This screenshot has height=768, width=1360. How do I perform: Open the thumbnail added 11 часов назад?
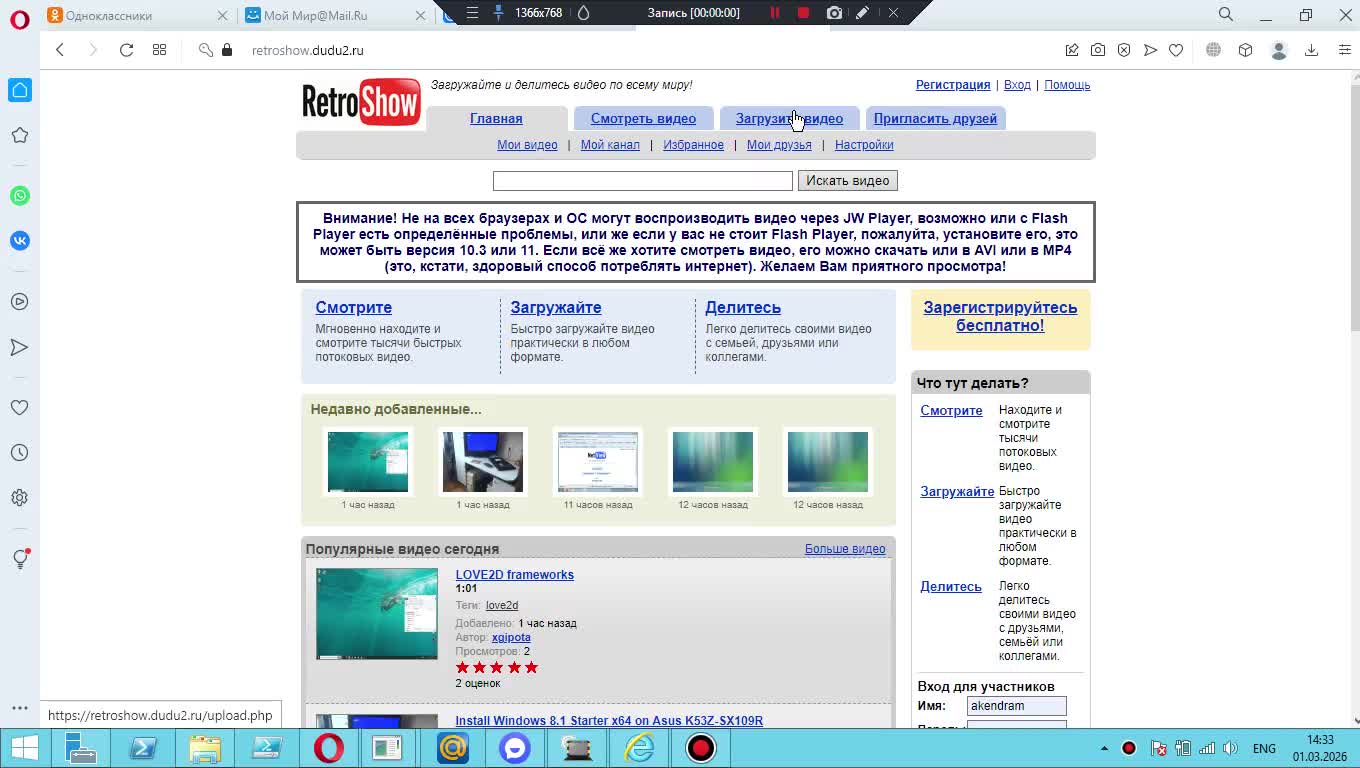598,462
